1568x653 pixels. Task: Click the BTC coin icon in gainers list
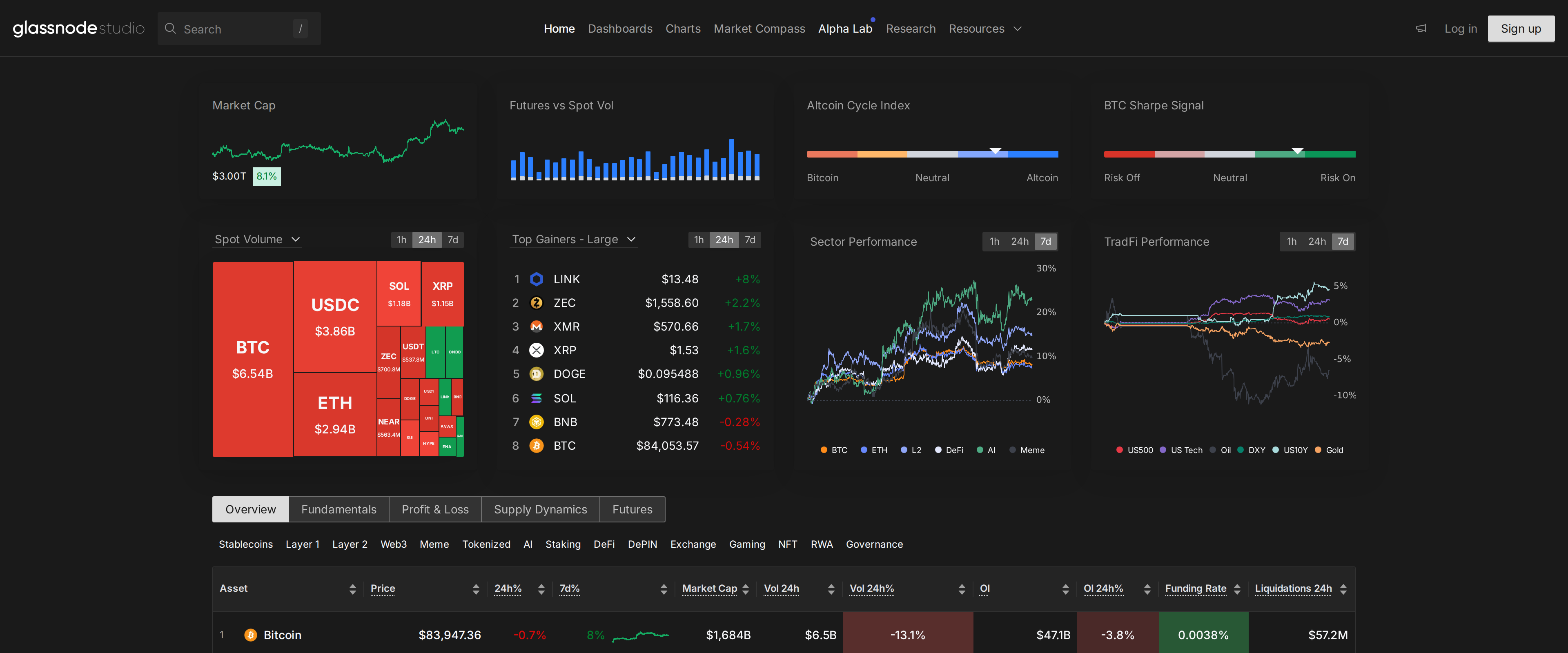(536, 446)
